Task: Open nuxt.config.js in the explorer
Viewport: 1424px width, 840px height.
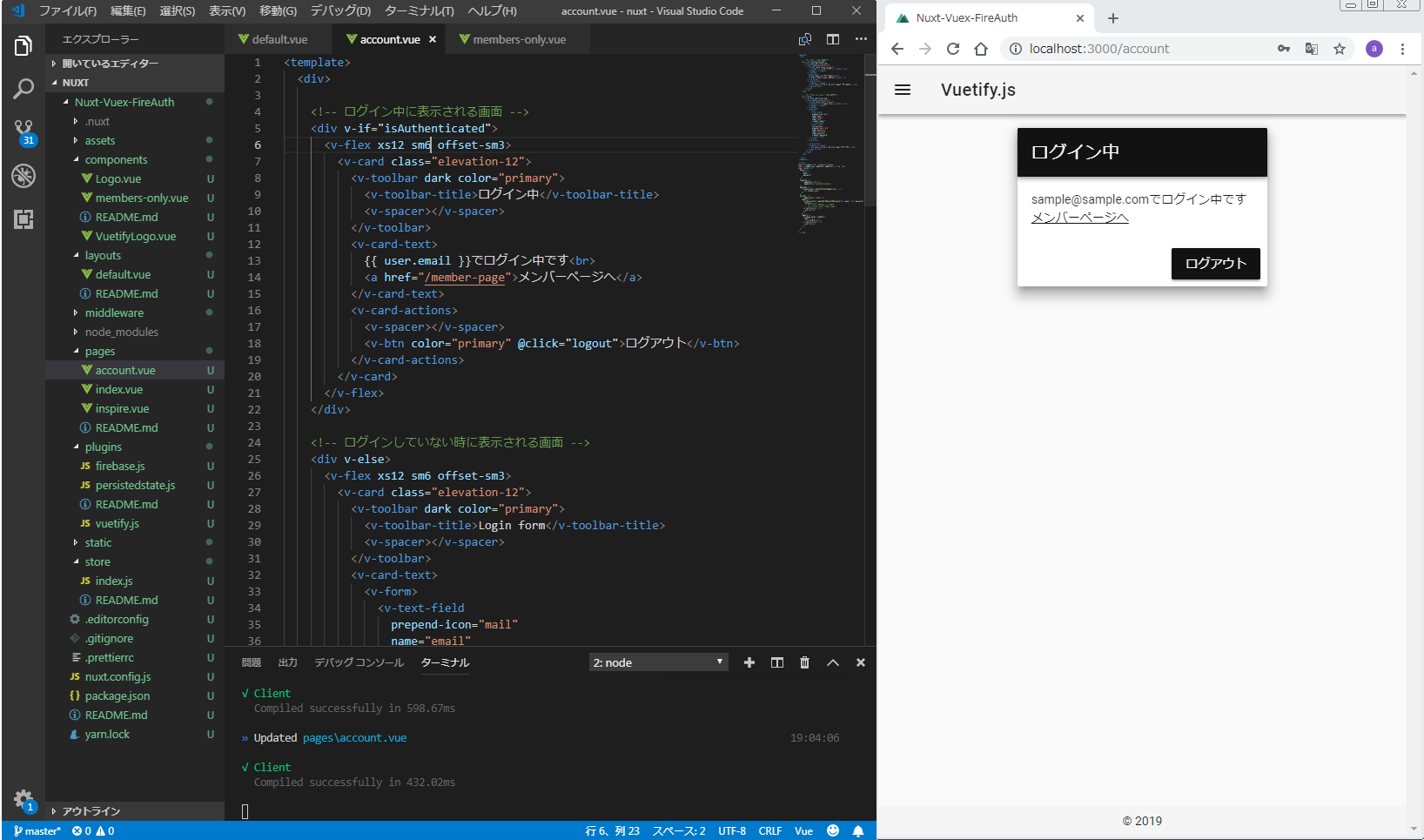Action: 118,677
